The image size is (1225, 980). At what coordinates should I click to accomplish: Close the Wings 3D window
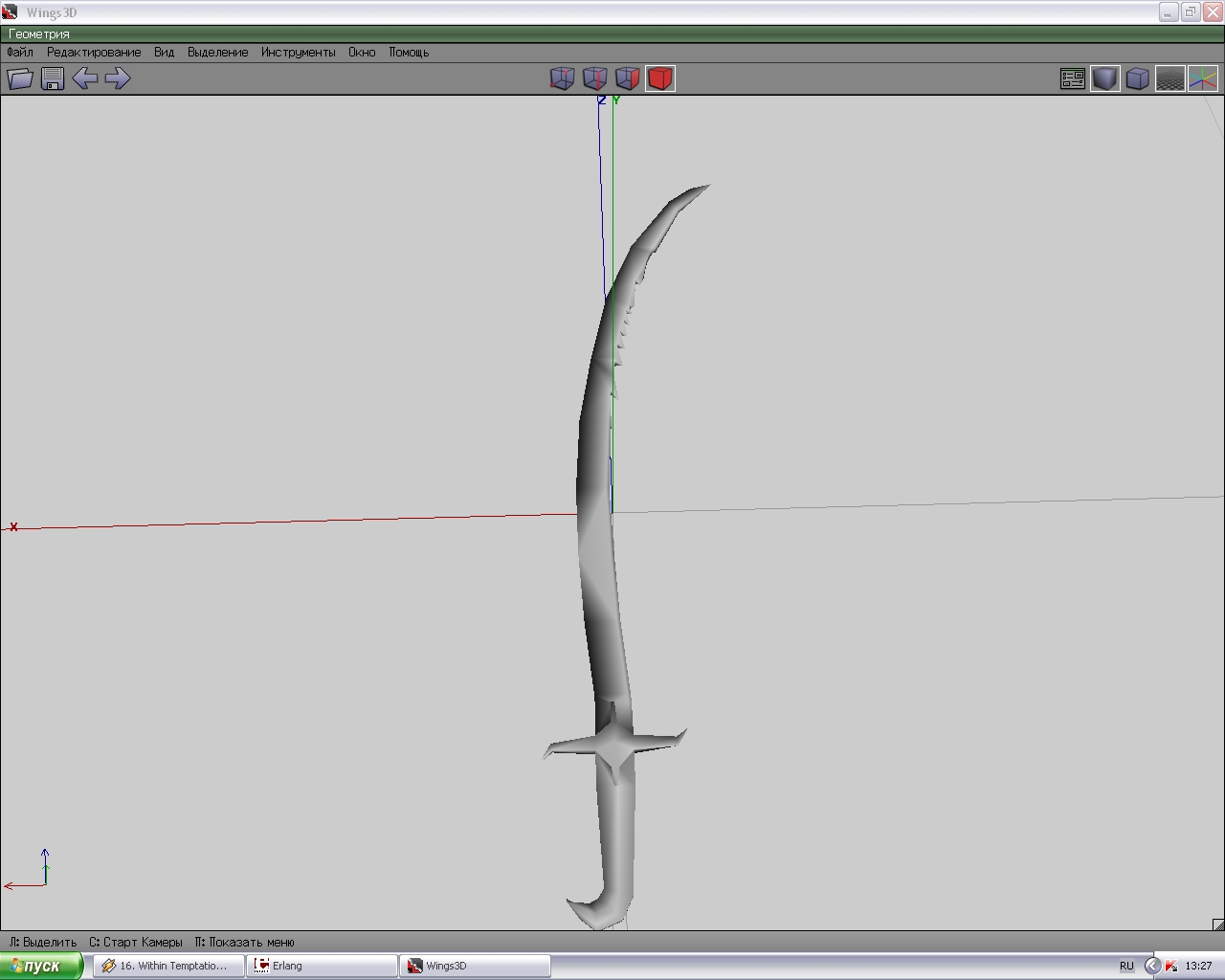[x=1213, y=12]
